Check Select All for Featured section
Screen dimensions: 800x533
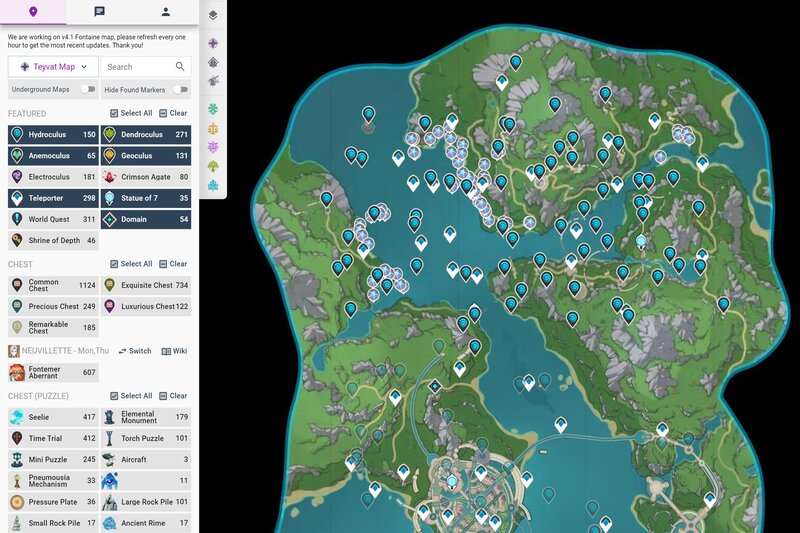(131, 114)
